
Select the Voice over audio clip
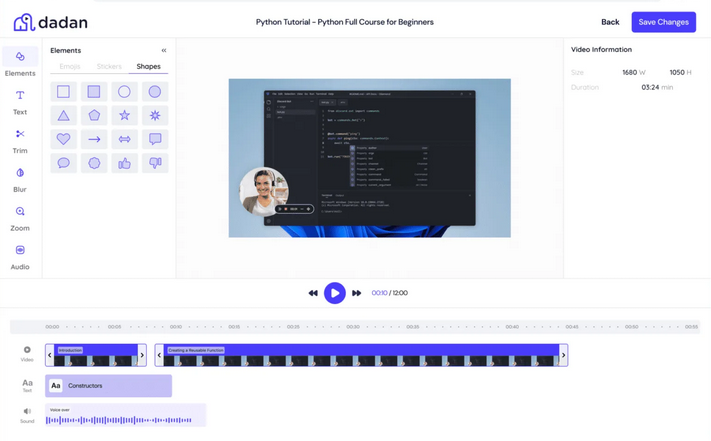coord(125,415)
